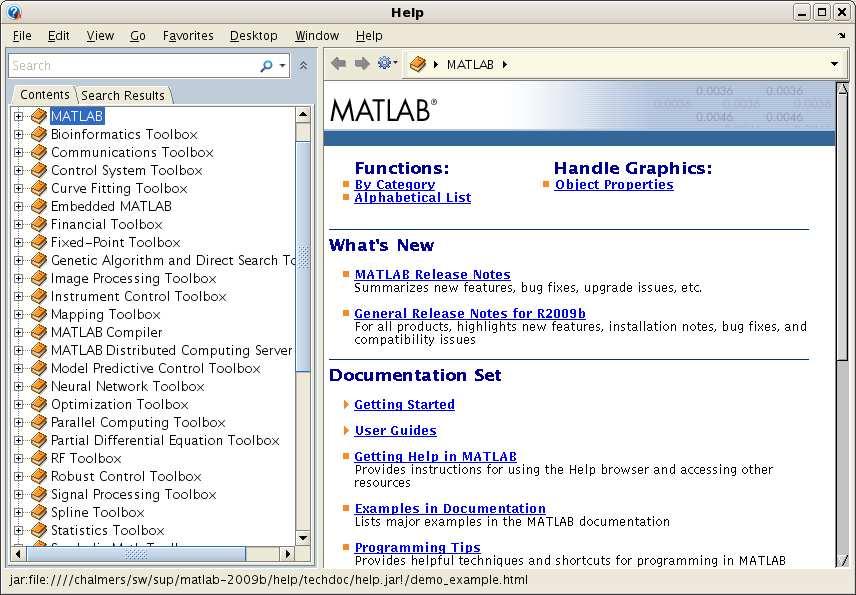Click the search magnifier icon

(x=266, y=66)
